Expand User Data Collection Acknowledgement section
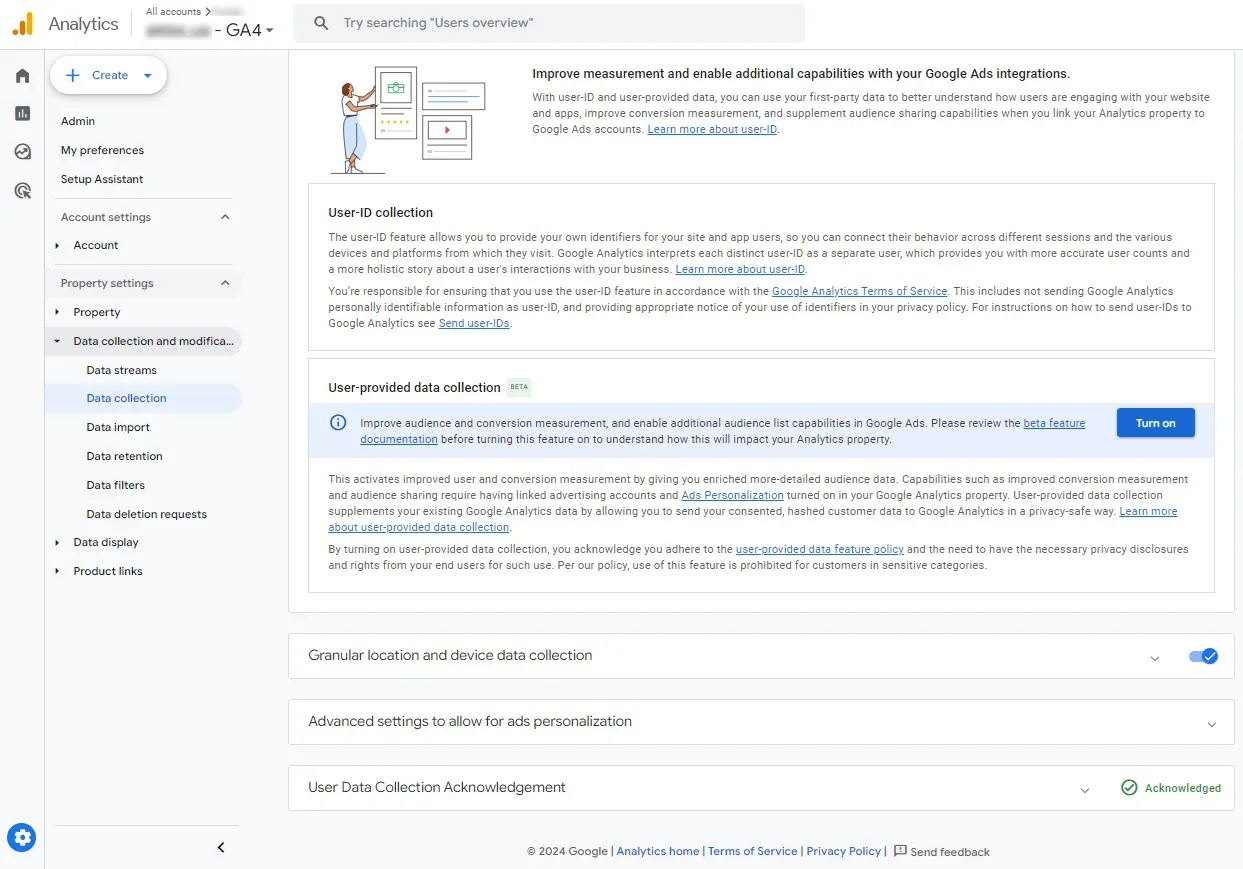Screen dimensions: 1243x869 (x=1085, y=790)
